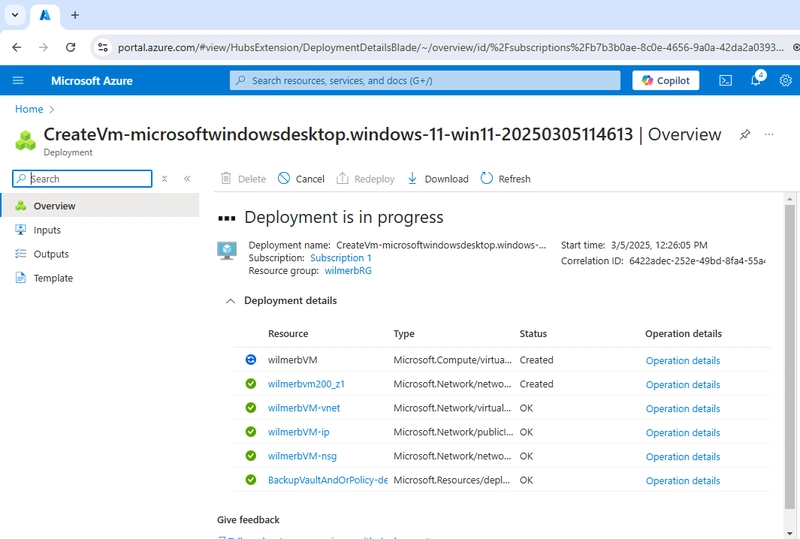Download the deployment from the toolbar
Screen dimensions: 800x539
pyautogui.click(x=438, y=179)
